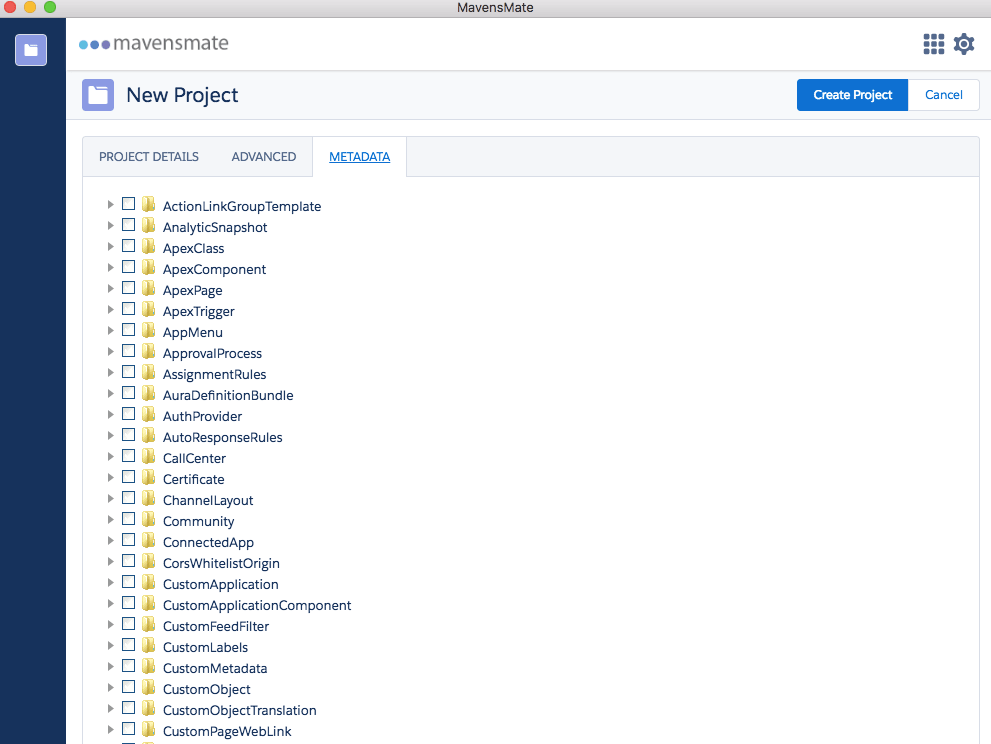Viewport: 991px width, 744px height.
Task: Click ConnectedApp folder icon
Action: [149, 540]
